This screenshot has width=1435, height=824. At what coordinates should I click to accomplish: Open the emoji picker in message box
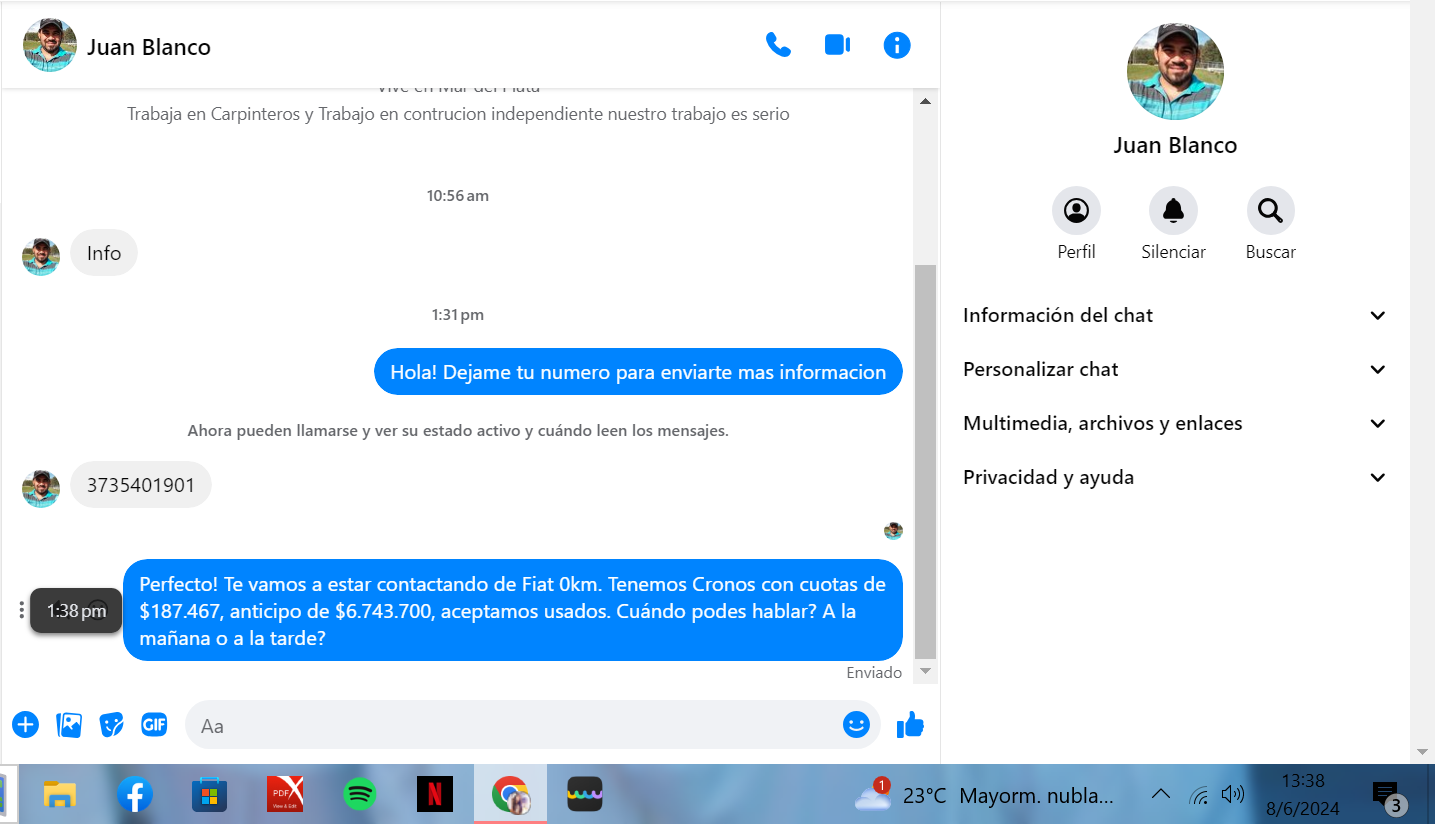click(x=856, y=725)
